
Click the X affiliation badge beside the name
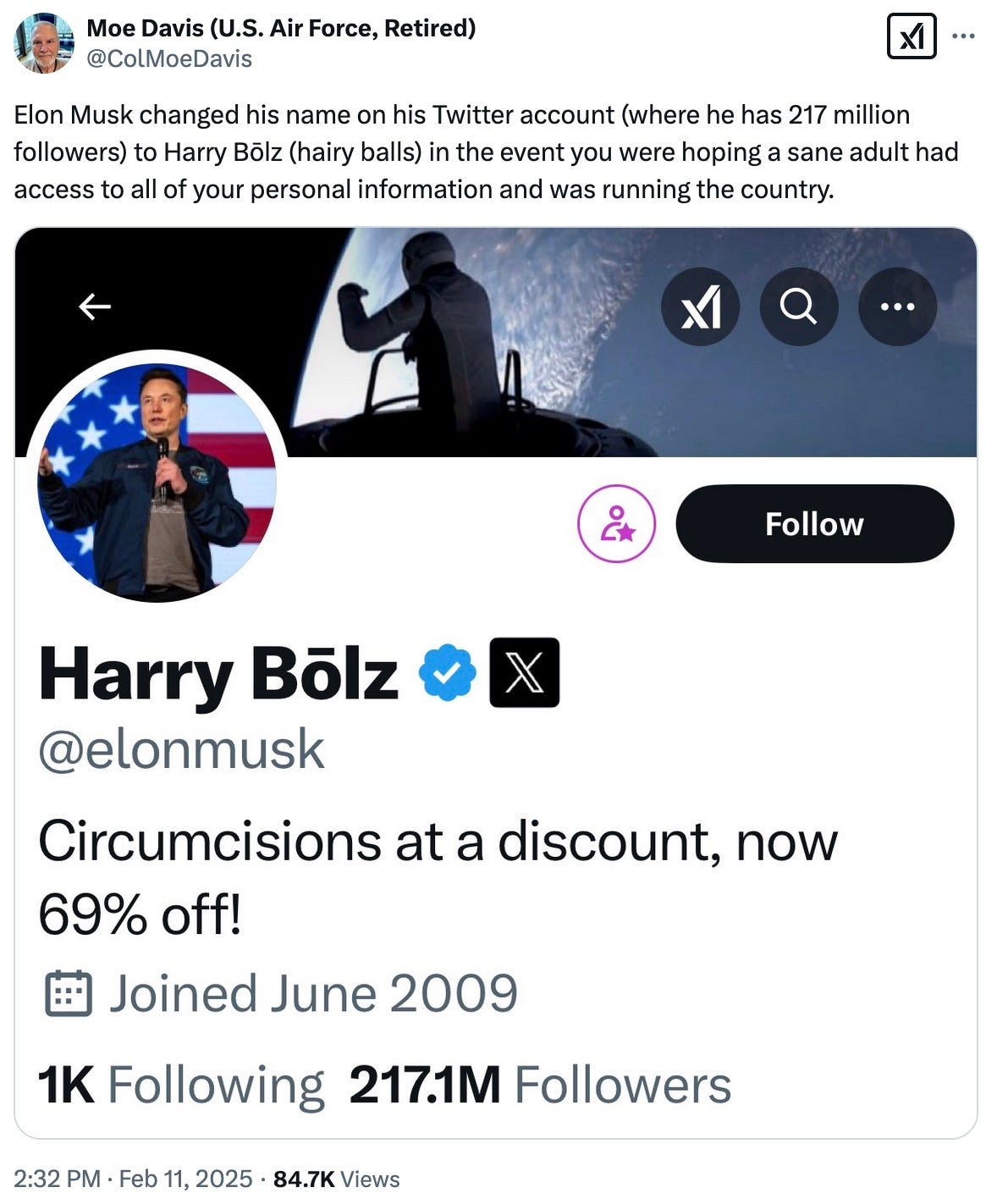[525, 672]
